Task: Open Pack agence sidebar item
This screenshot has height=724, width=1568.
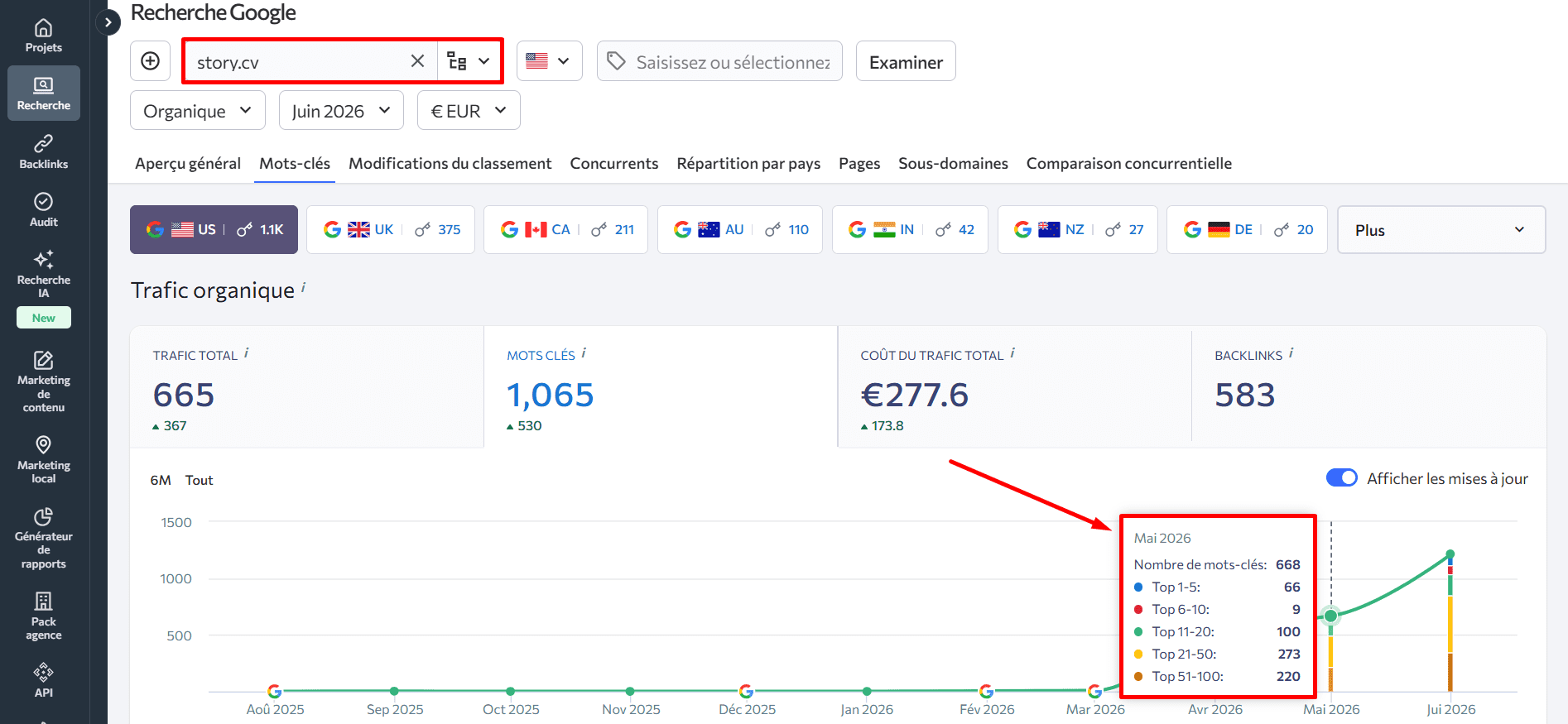Action: tap(44, 616)
